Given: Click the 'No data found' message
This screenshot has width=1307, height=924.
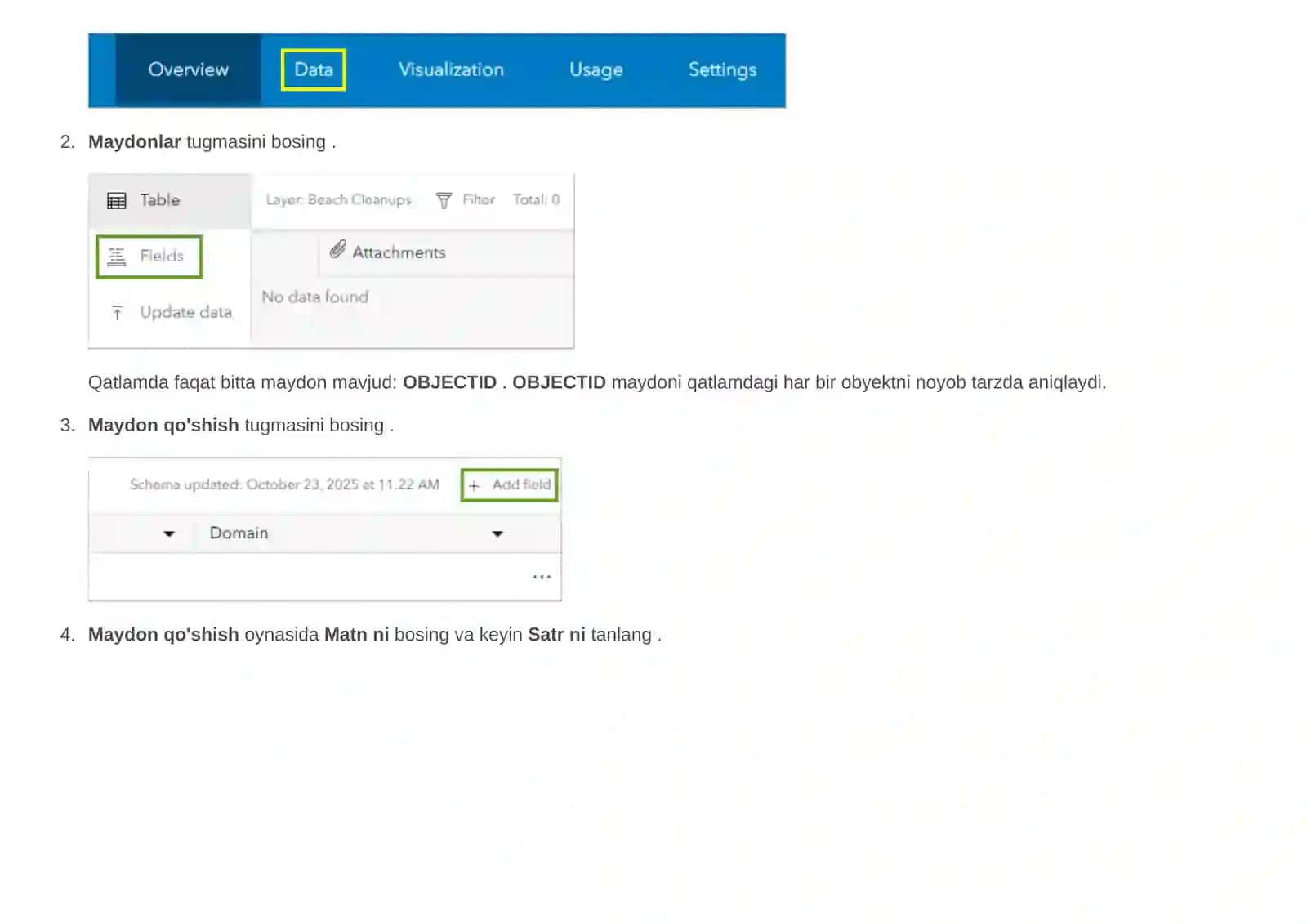Looking at the screenshot, I should 314,297.
